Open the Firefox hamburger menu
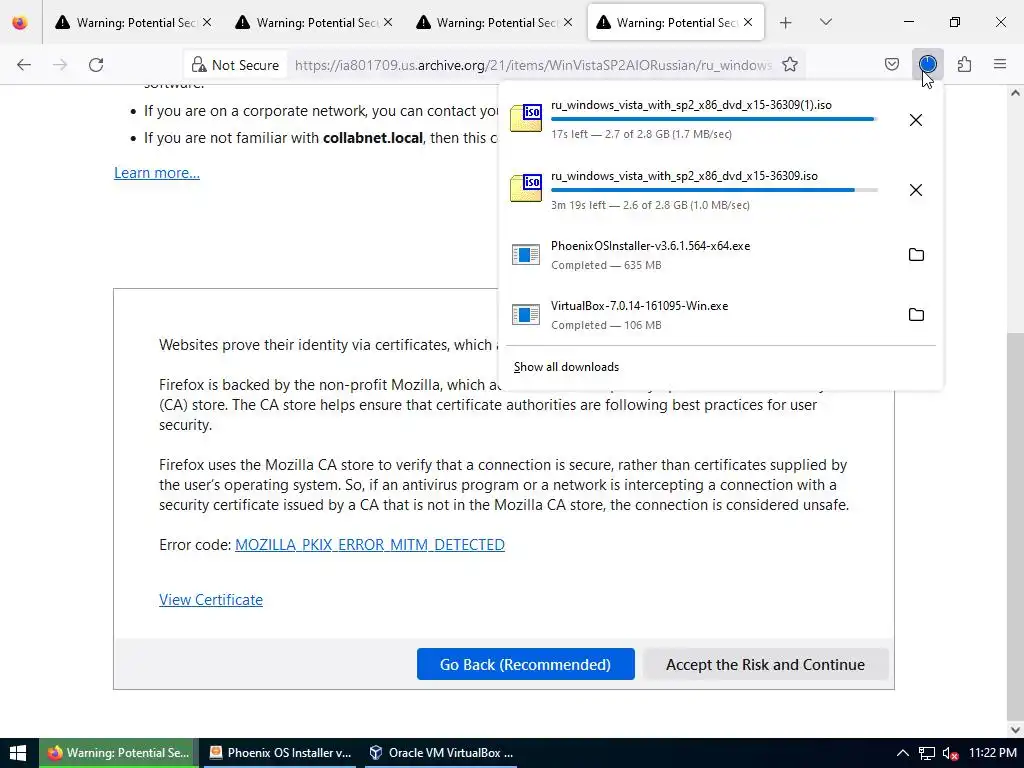The width and height of the screenshot is (1024, 768). (1000, 64)
